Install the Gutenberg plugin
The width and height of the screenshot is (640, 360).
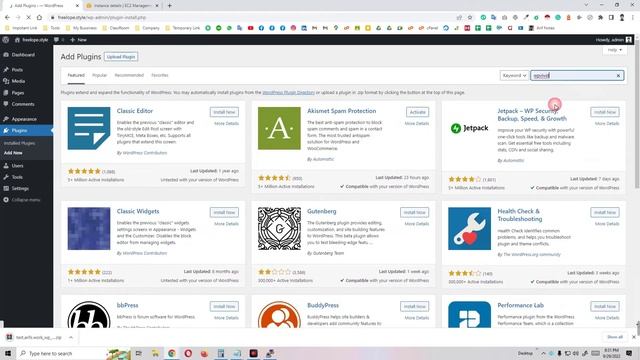click(x=414, y=212)
